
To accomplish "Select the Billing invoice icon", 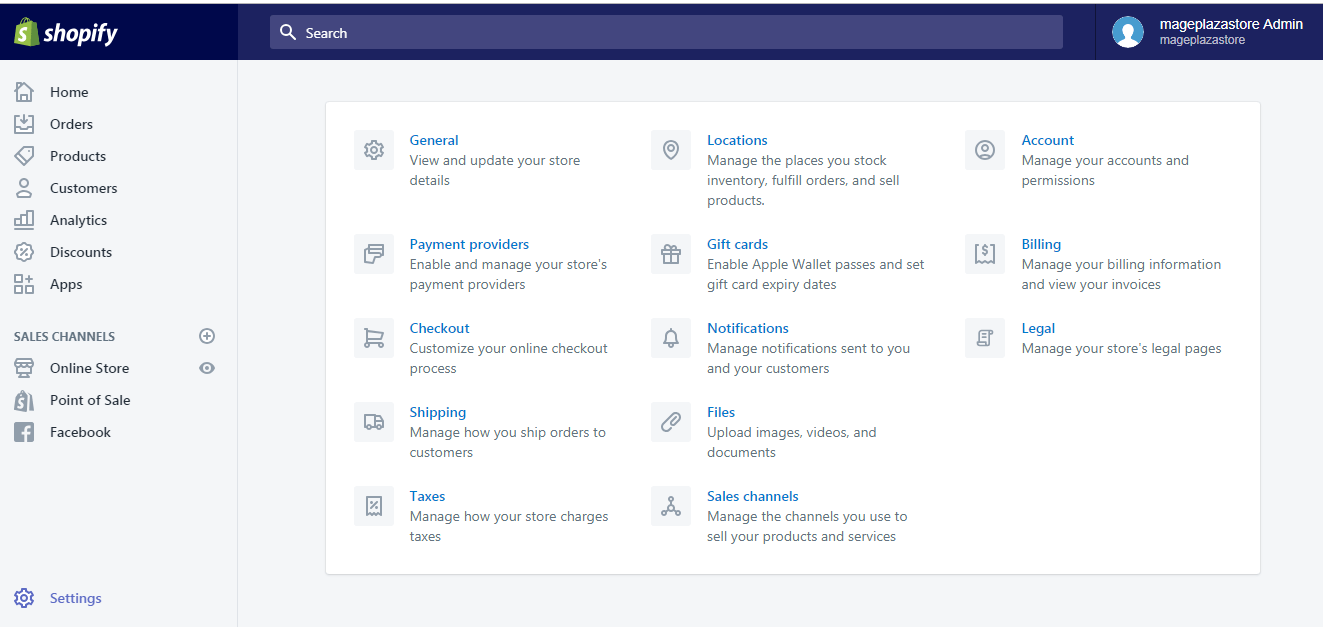I will 984,253.
